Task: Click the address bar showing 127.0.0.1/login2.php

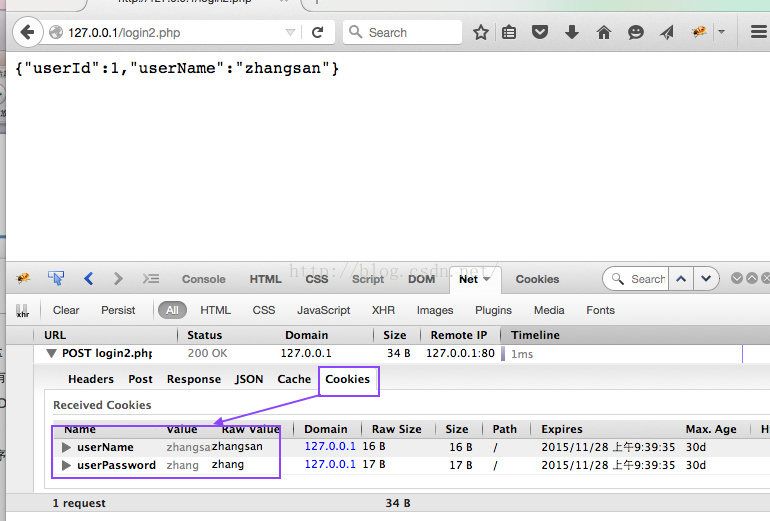Action: (167, 32)
